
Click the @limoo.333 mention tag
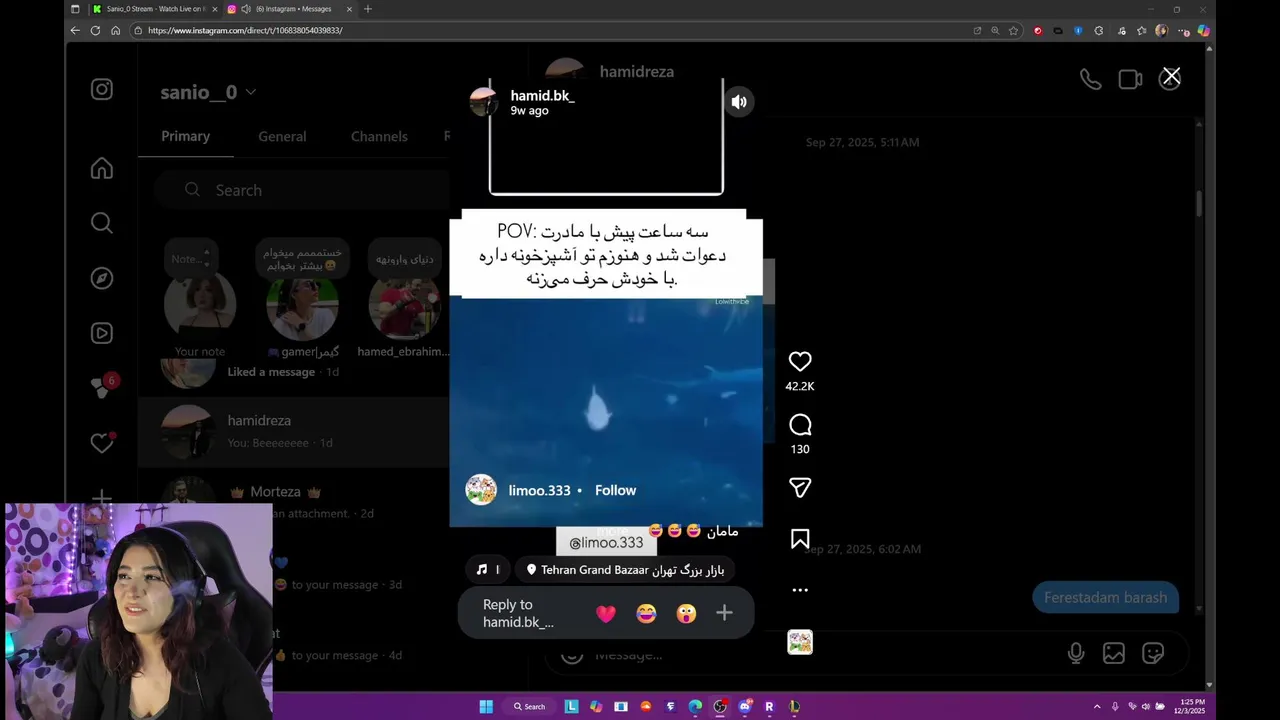pos(606,542)
